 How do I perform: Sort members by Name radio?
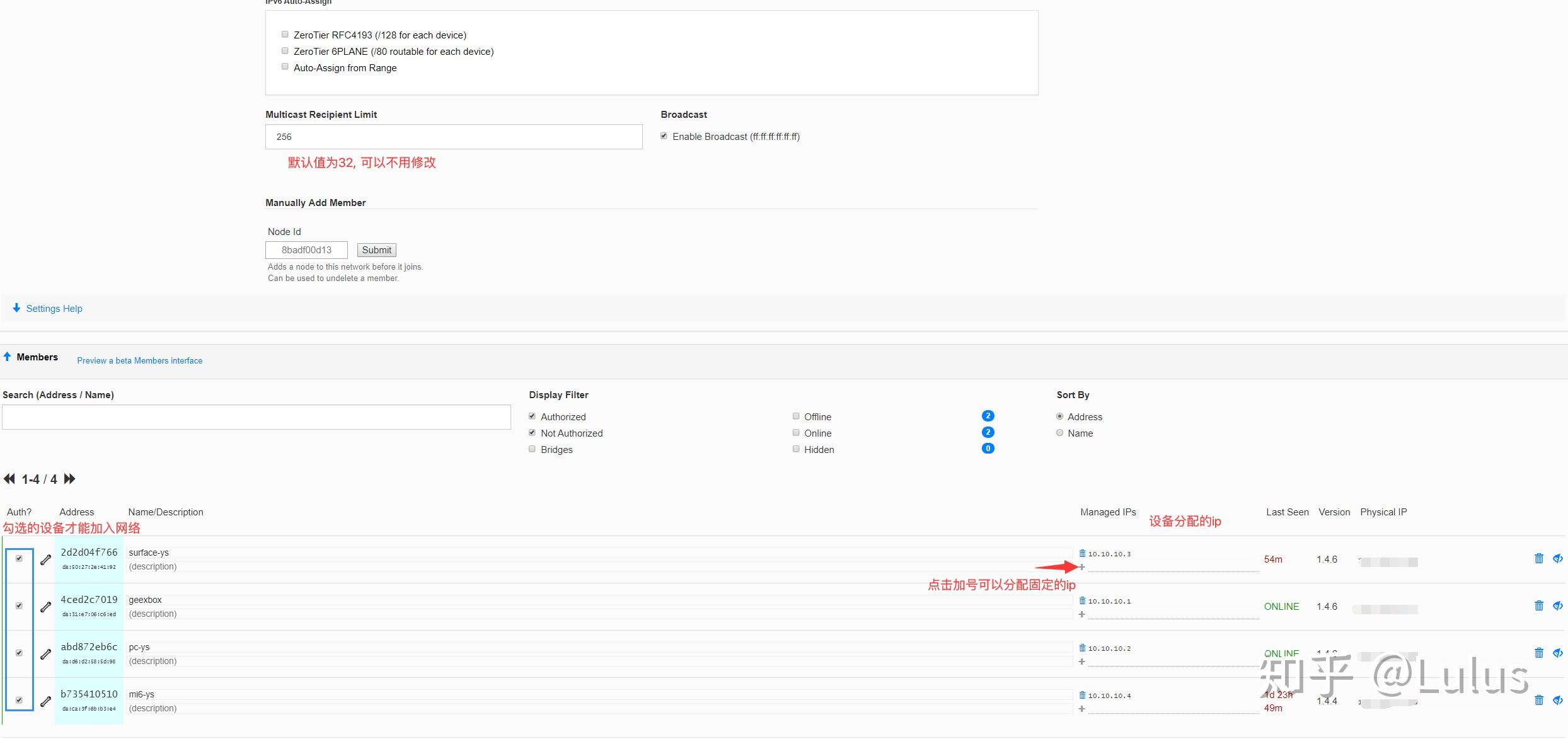pyautogui.click(x=1059, y=433)
